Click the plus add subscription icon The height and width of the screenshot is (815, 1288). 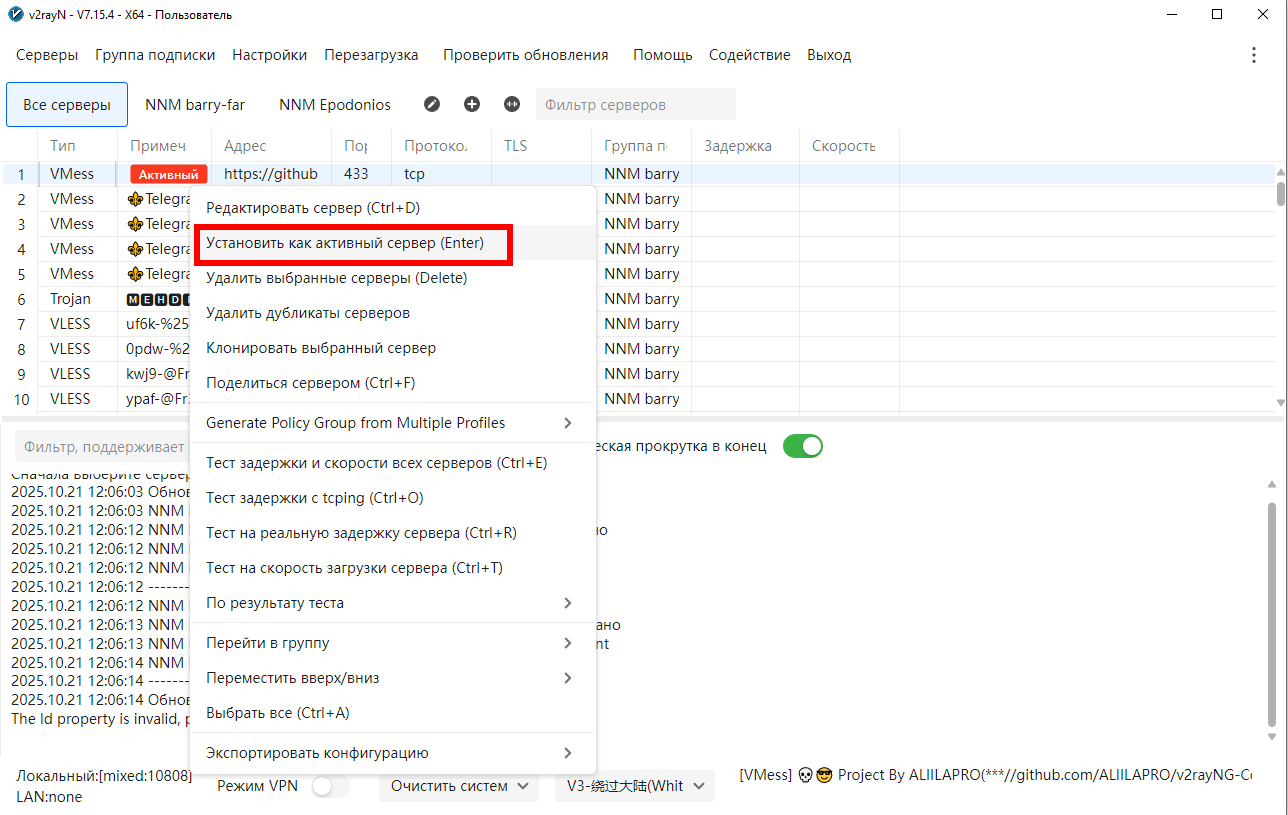472,105
